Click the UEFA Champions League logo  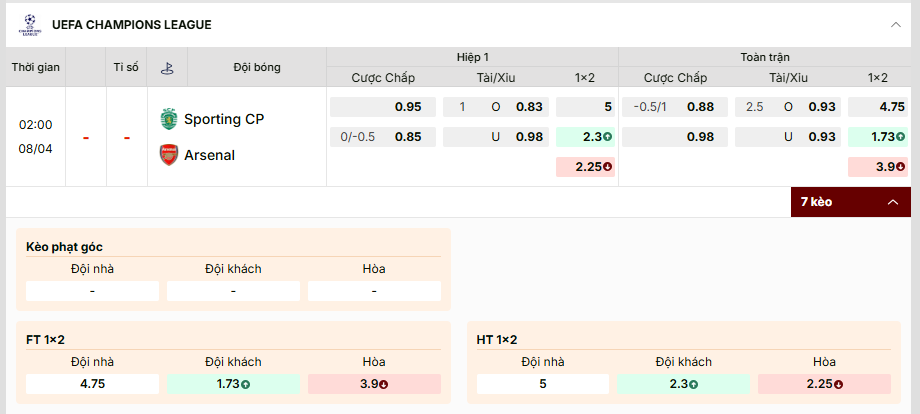[x=29, y=25]
